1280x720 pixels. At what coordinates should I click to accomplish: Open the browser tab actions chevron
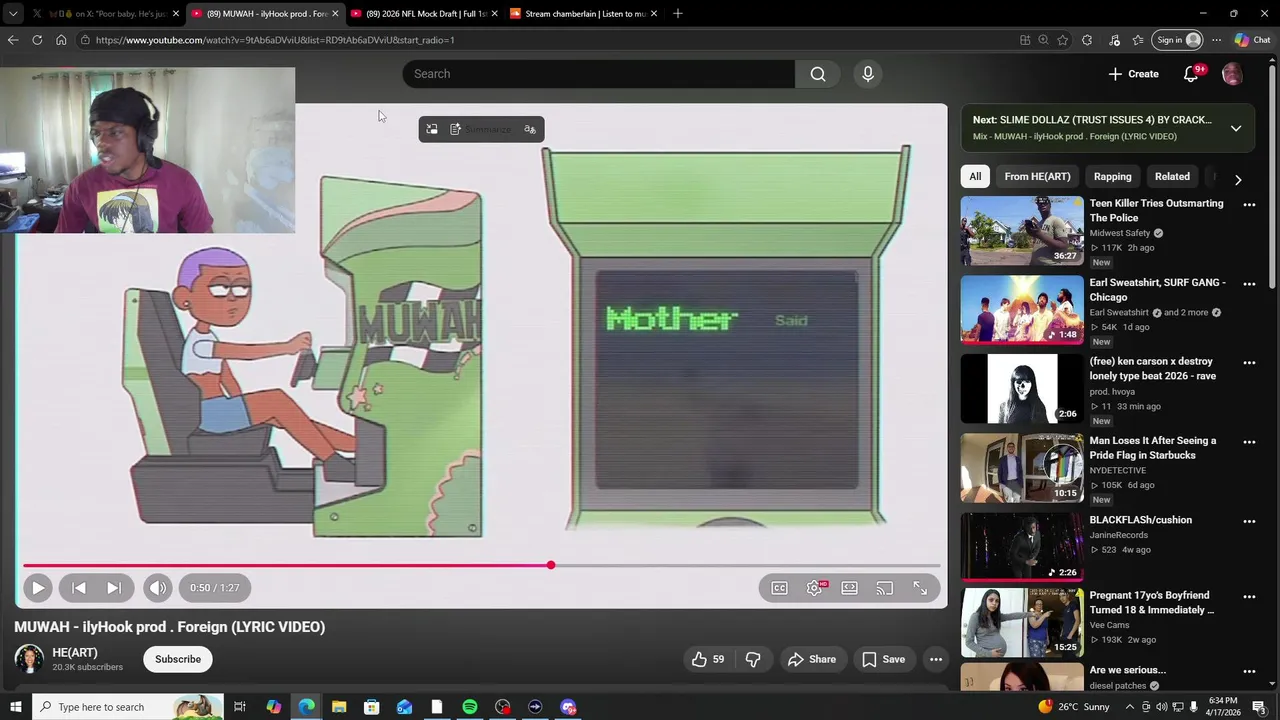[x=12, y=14]
